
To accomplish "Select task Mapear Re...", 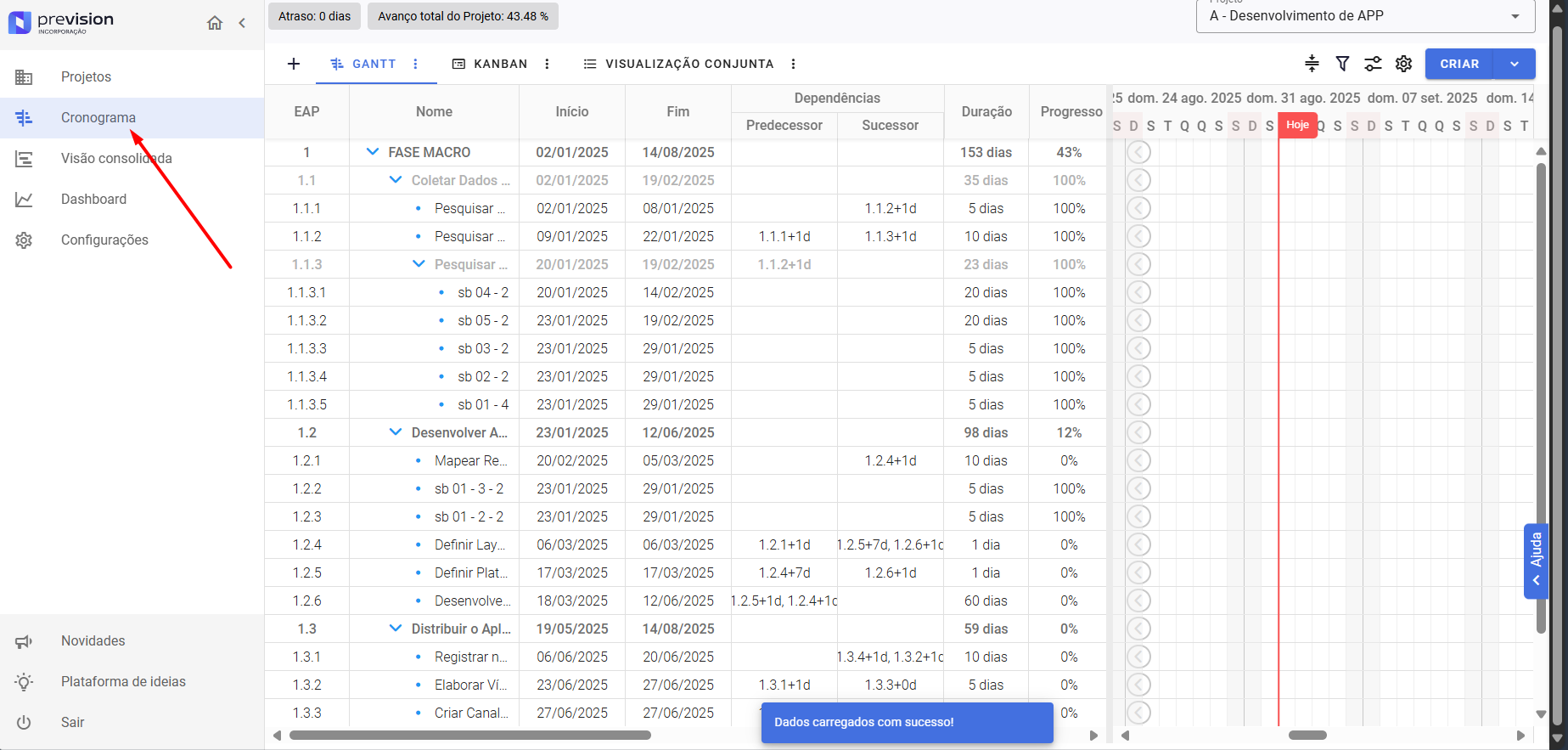I will 471,460.
